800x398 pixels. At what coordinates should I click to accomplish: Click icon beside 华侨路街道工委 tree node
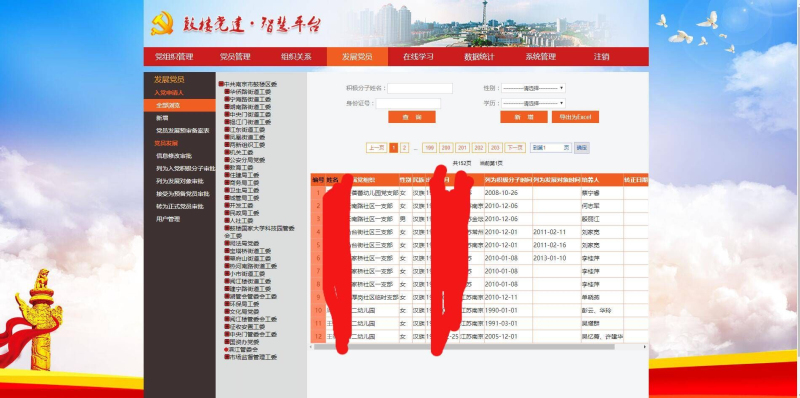227,92
